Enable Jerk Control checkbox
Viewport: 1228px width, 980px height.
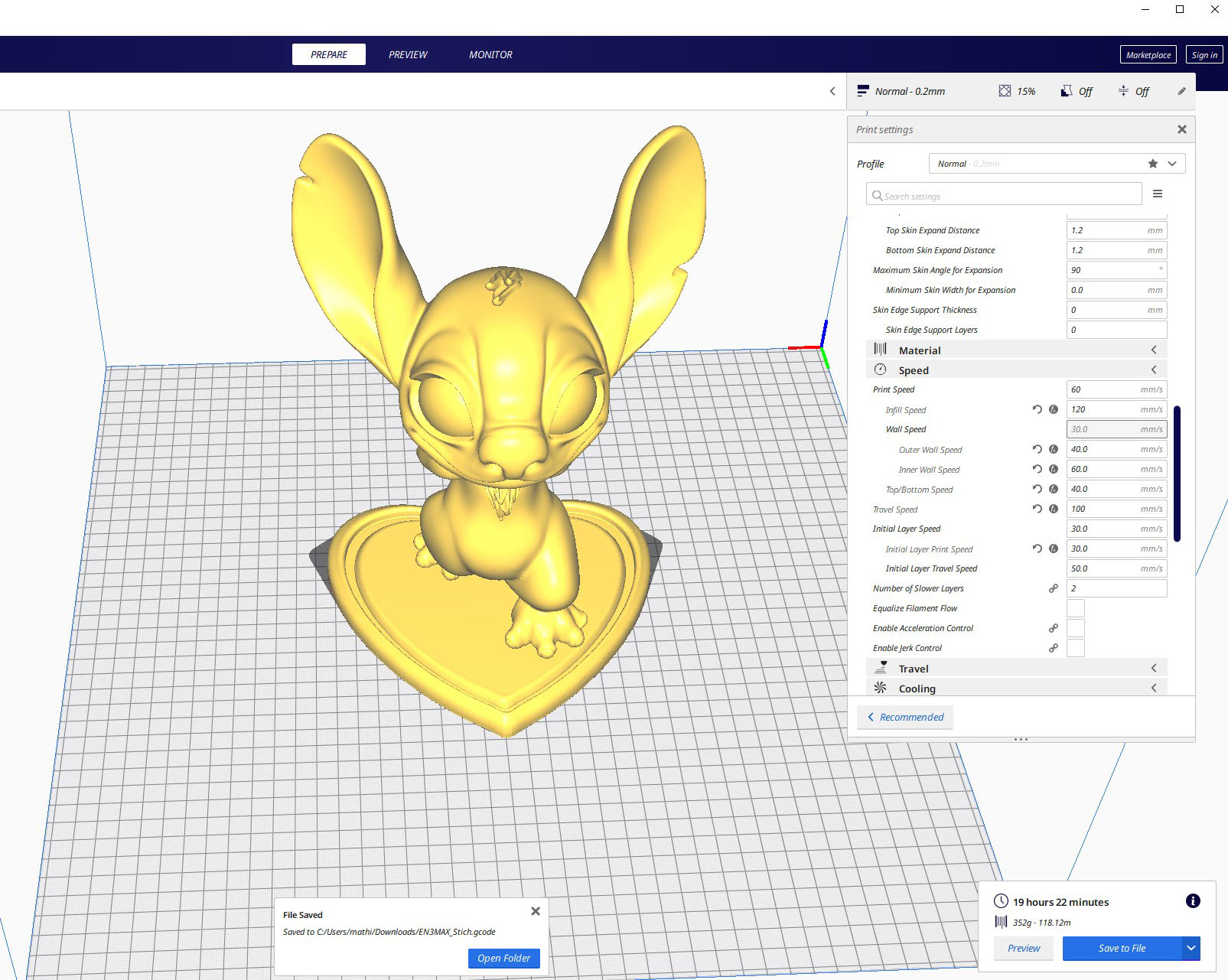point(1076,648)
